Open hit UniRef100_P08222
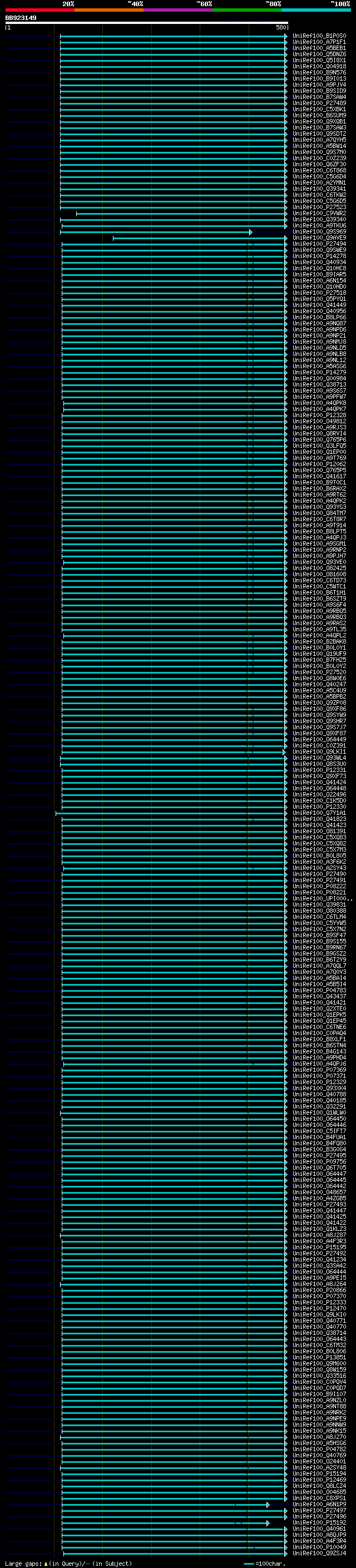 point(319,886)
